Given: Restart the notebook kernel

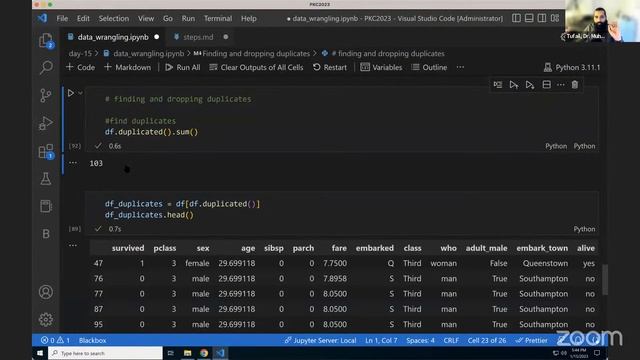Looking at the screenshot, I should [x=330, y=67].
